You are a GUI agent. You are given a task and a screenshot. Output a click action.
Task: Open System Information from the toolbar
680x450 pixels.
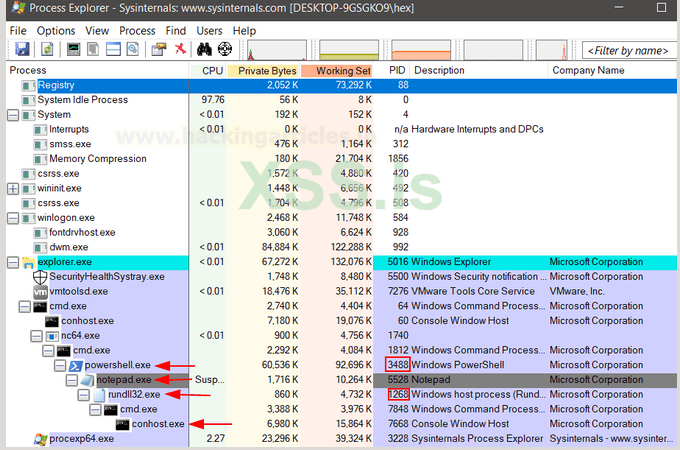pos(73,49)
